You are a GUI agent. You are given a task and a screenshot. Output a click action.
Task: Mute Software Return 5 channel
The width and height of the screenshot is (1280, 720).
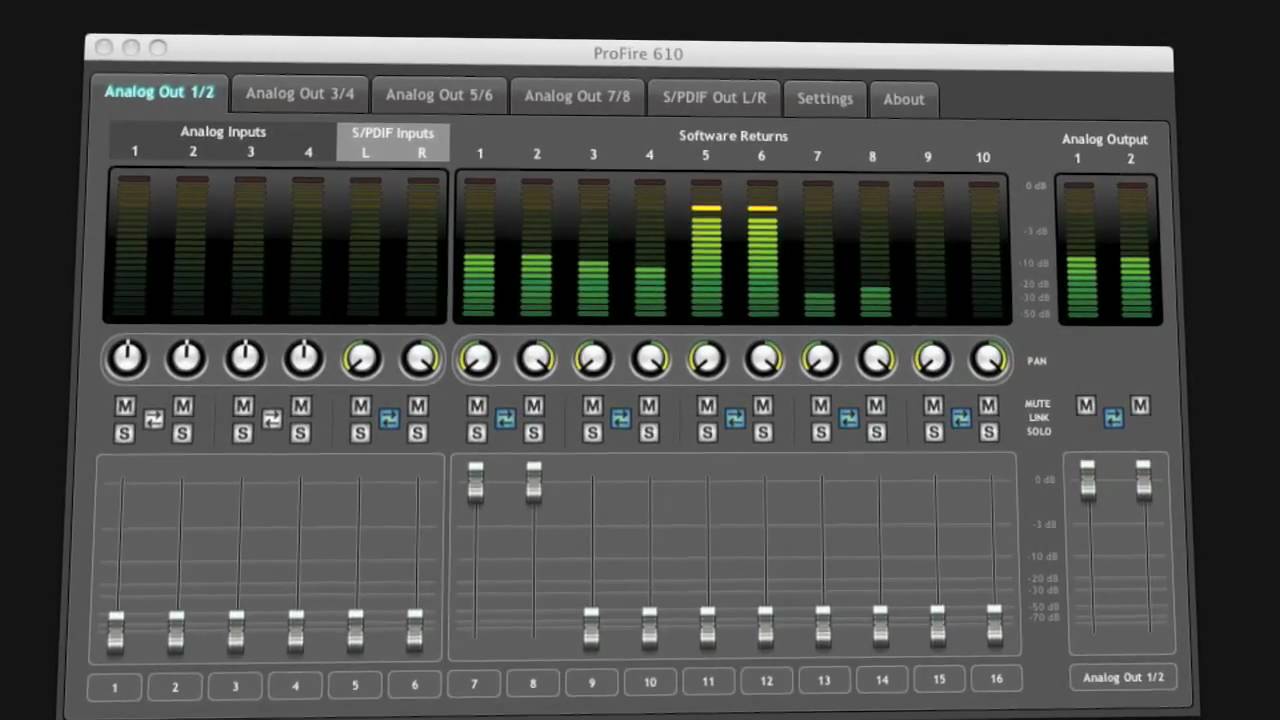point(707,406)
